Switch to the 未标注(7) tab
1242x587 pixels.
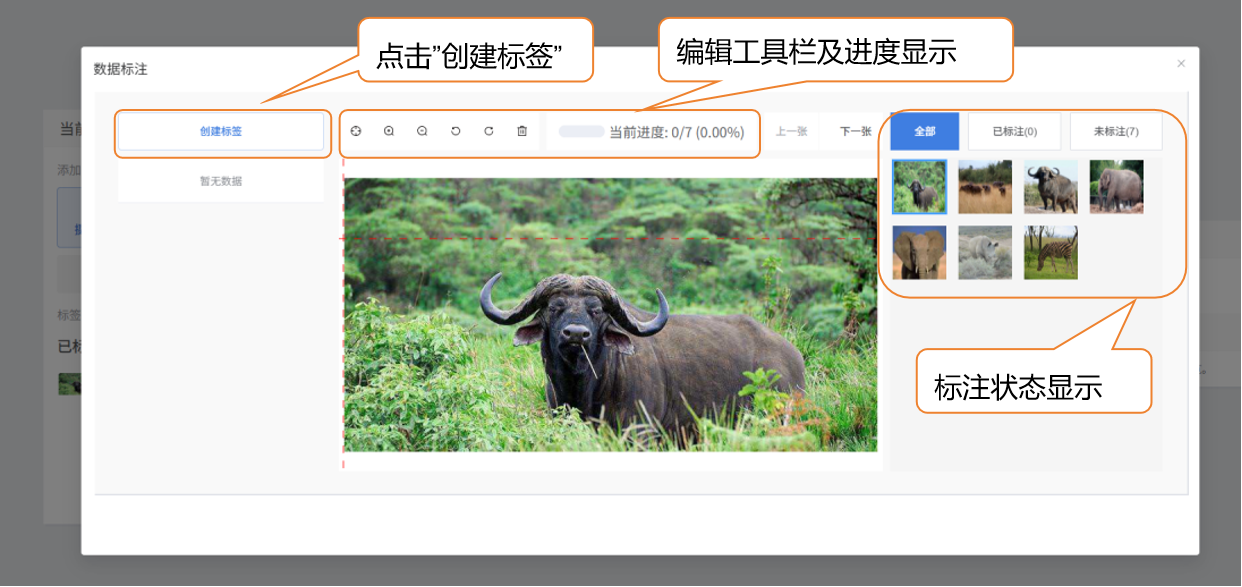pyautogui.click(x=1115, y=131)
